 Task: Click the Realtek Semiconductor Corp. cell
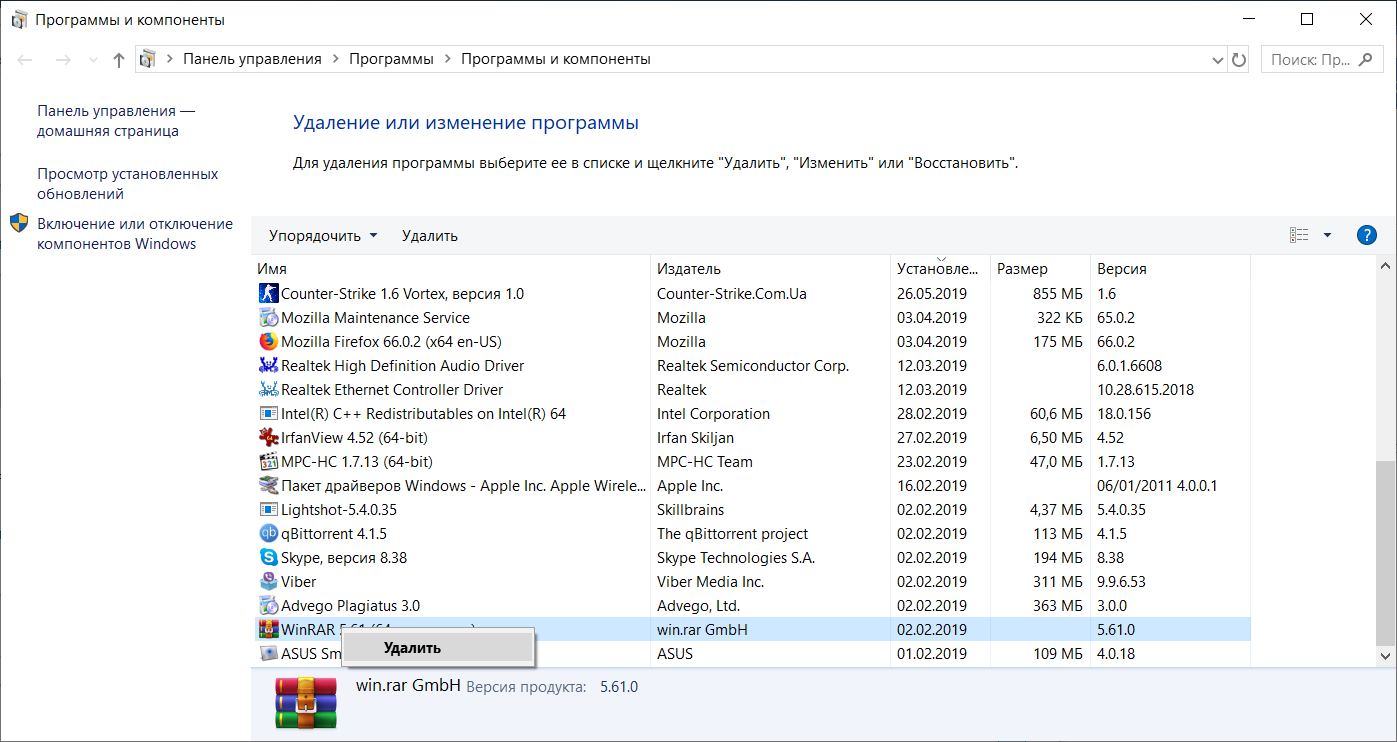pyautogui.click(x=753, y=366)
